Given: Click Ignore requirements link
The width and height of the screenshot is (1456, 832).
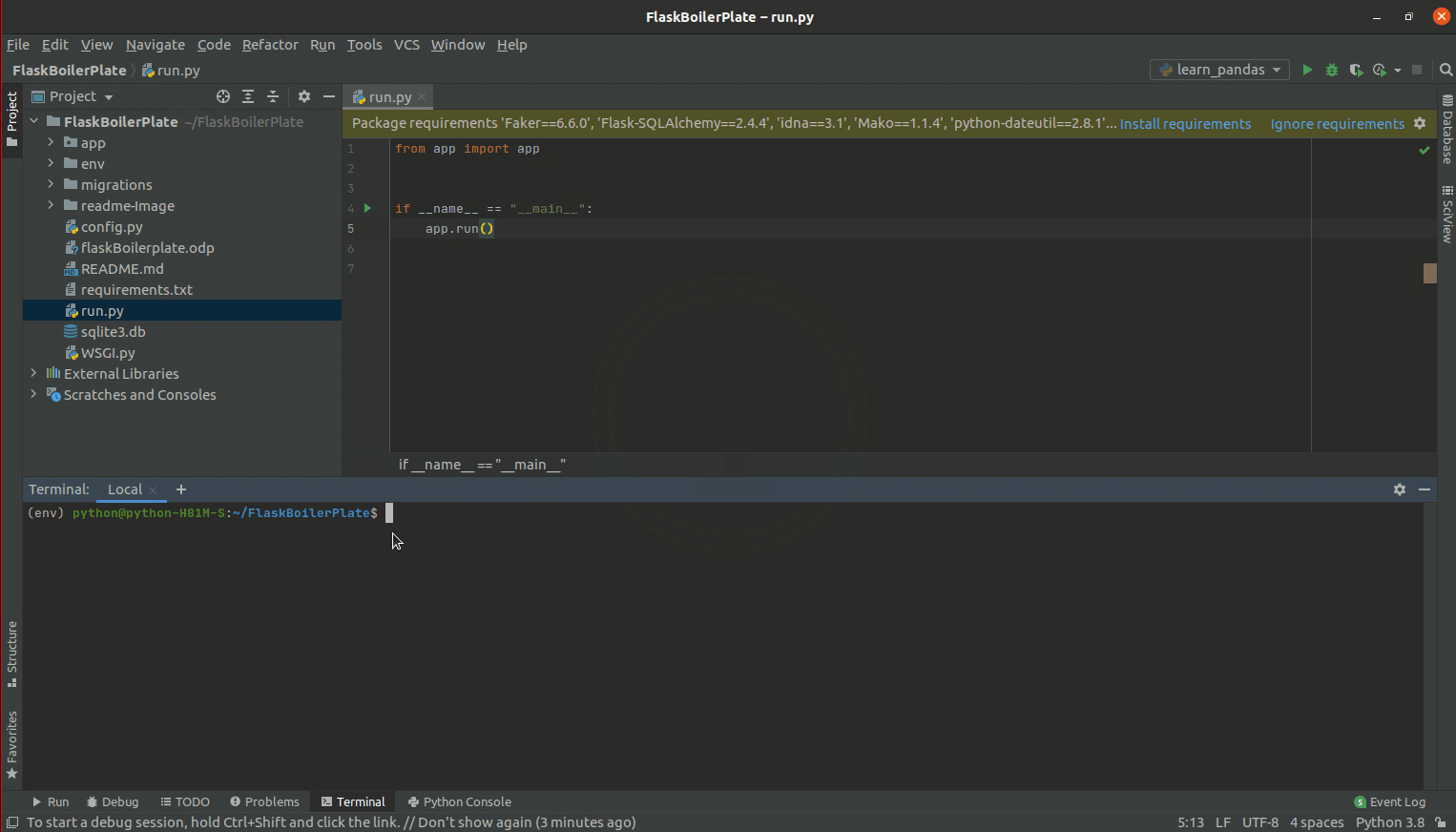Looking at the screenshot, I should (x=1337, y=124).
